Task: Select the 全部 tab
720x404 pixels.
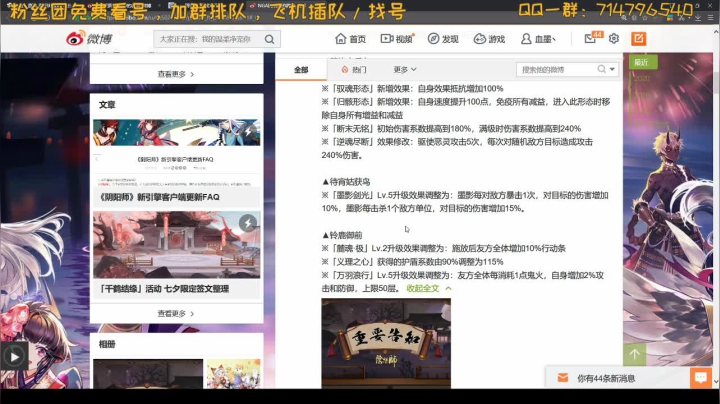Action: click(x=301, y=69)
